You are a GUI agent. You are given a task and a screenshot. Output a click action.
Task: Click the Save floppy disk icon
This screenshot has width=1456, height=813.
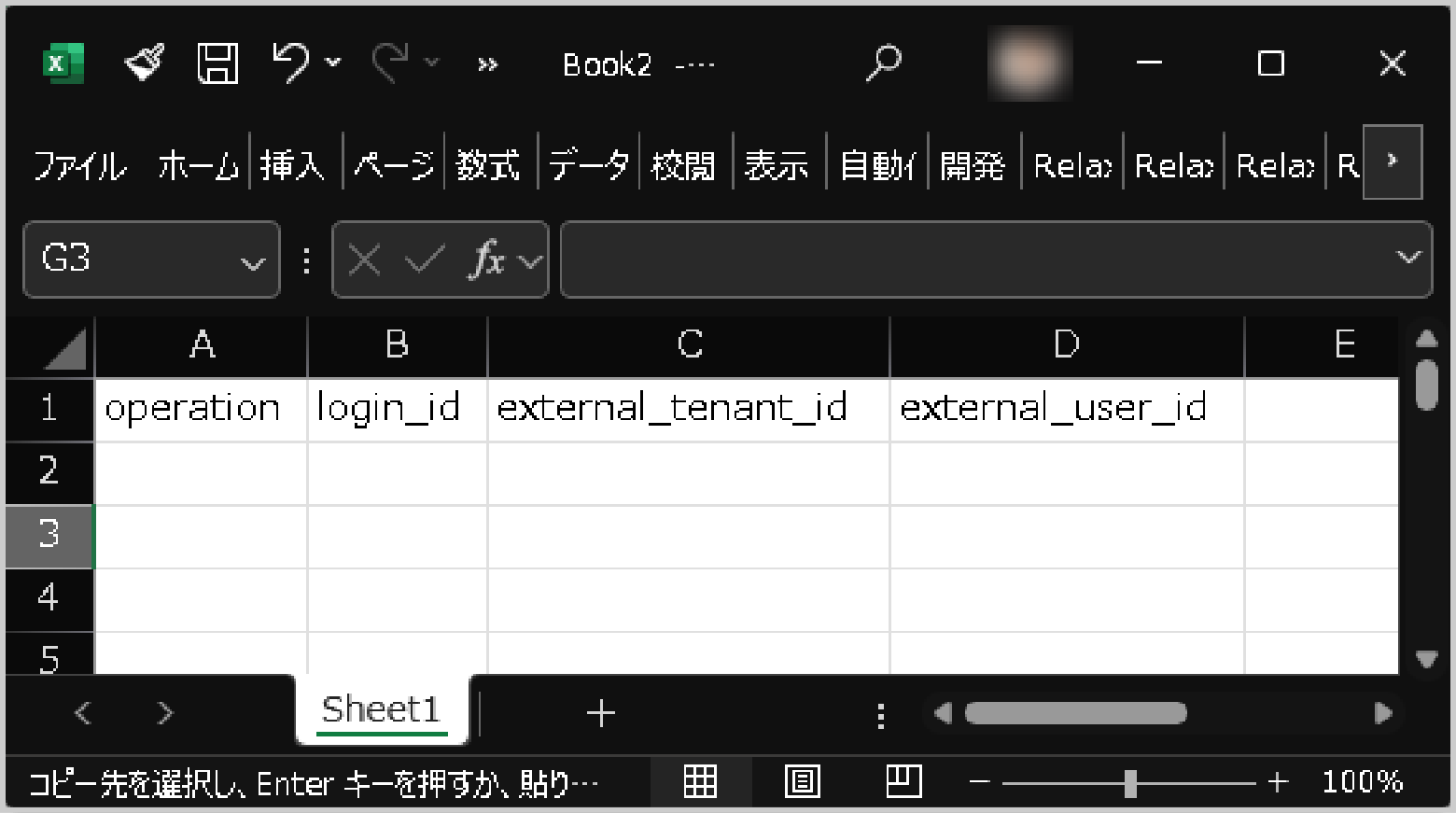217,63
